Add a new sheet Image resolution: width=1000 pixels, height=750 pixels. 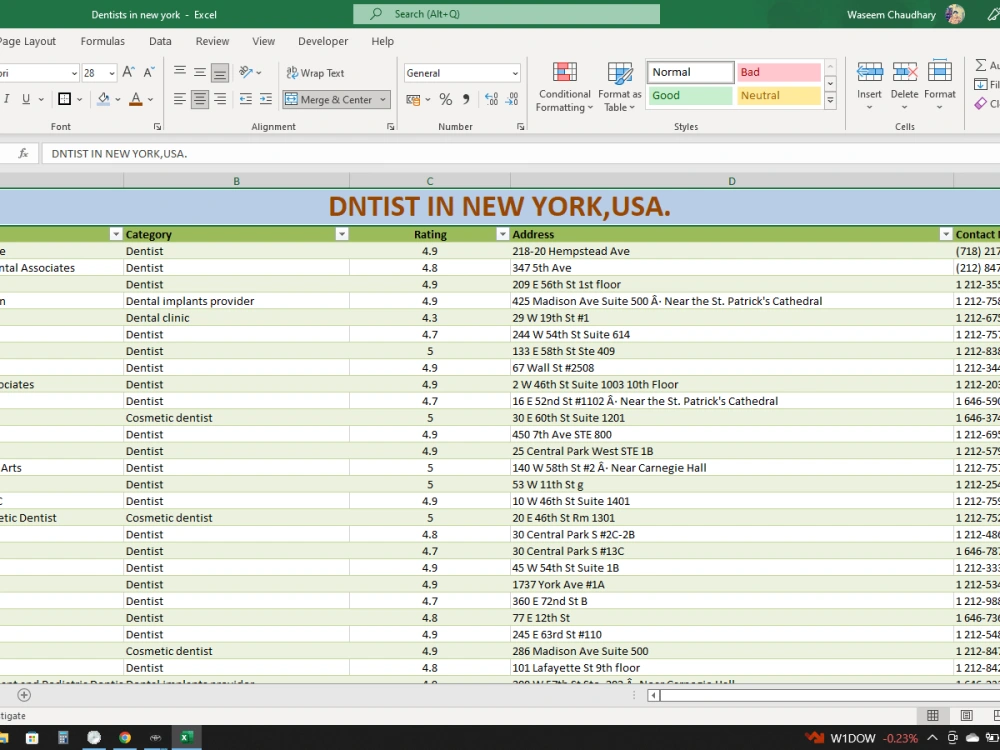[x=24, y=695]
